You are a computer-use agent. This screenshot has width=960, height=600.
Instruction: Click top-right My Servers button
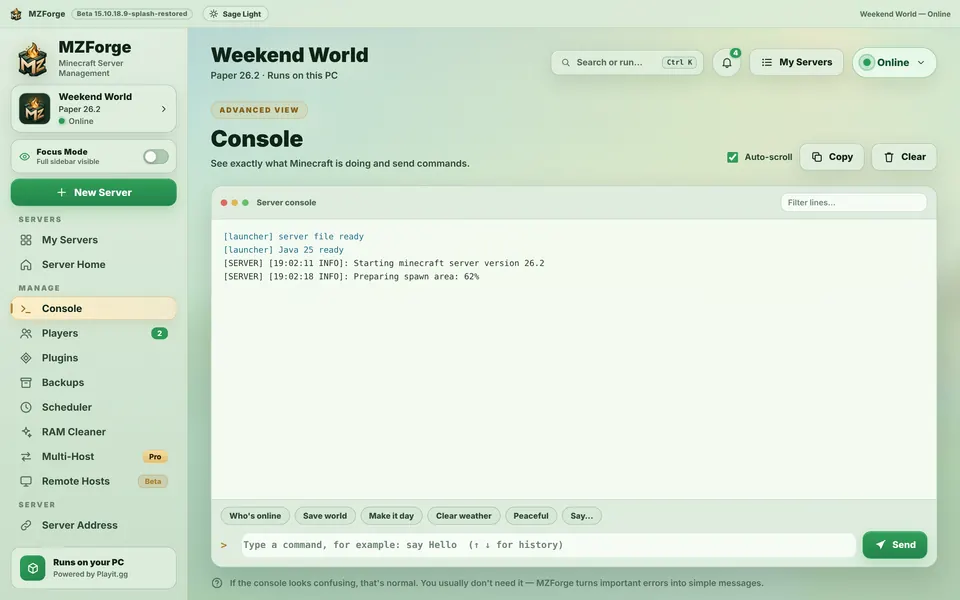797,62
